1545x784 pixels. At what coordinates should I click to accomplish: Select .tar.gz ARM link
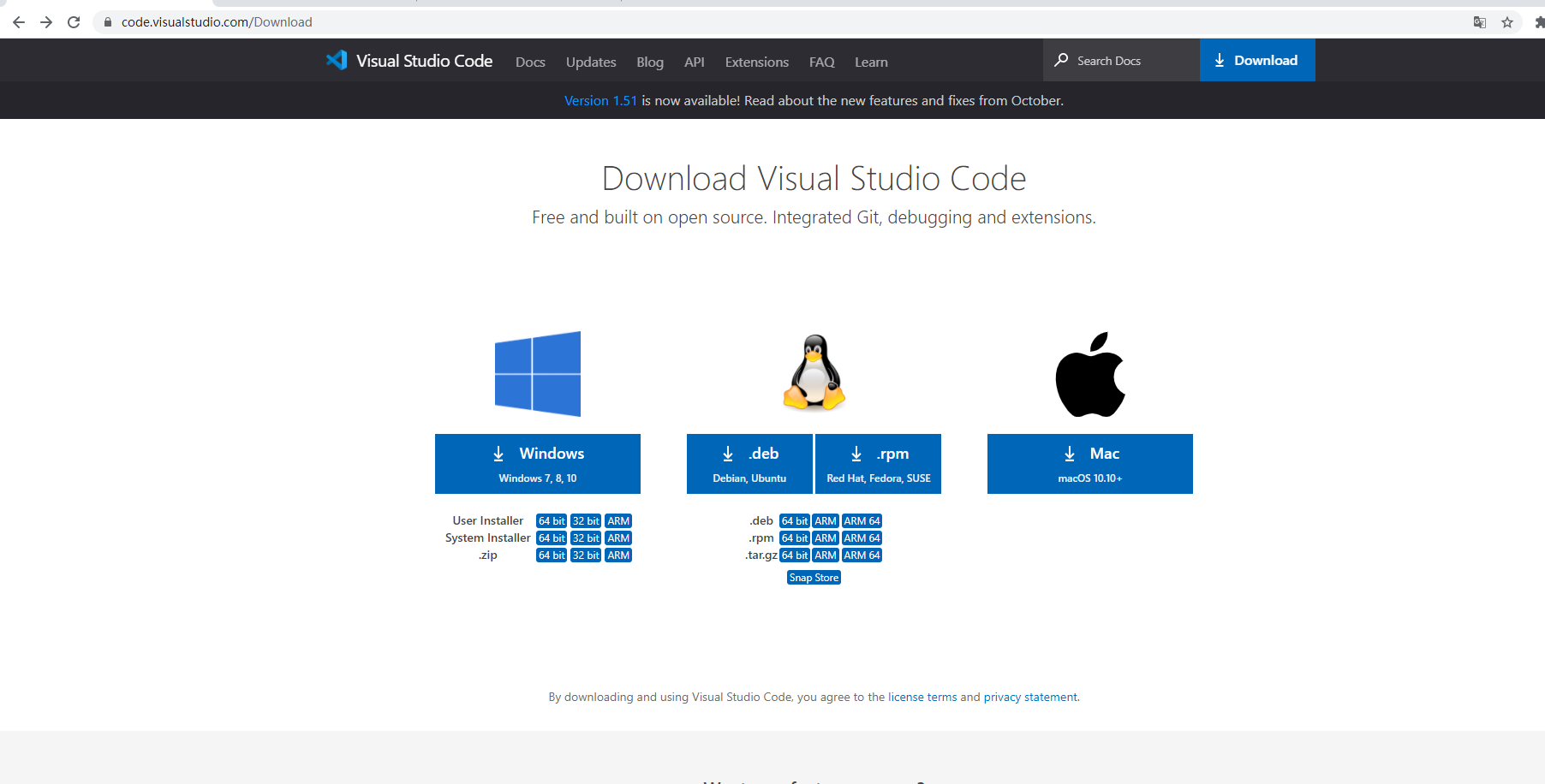click(826, 555)
